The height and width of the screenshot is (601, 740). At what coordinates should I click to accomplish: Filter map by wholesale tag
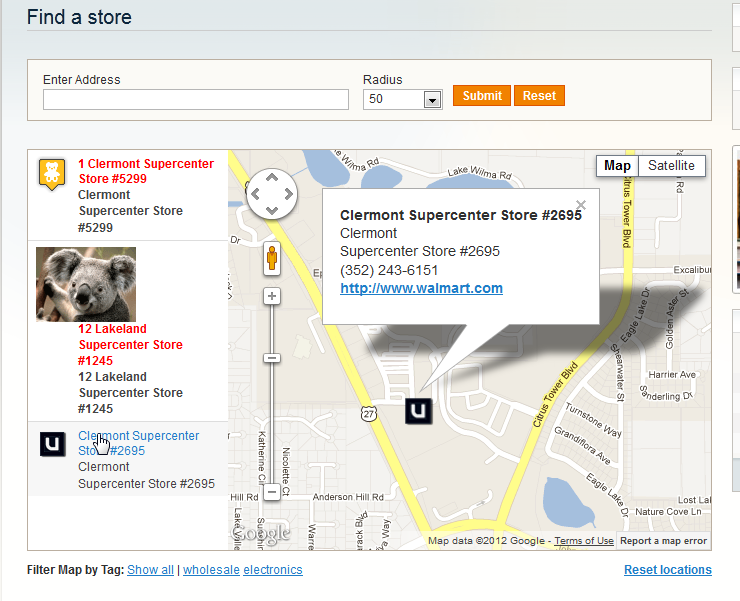(x=211, y=570)
